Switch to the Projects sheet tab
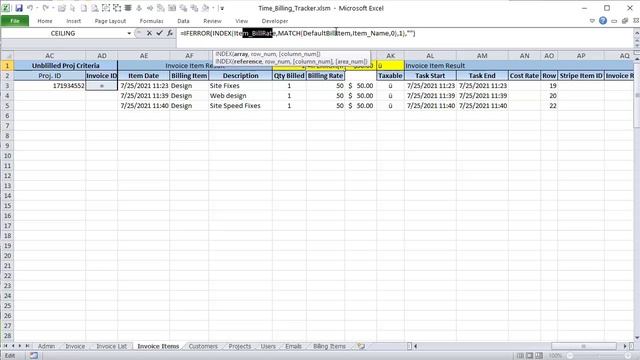Viewport: 640px width, 360px height. point(240,346)
